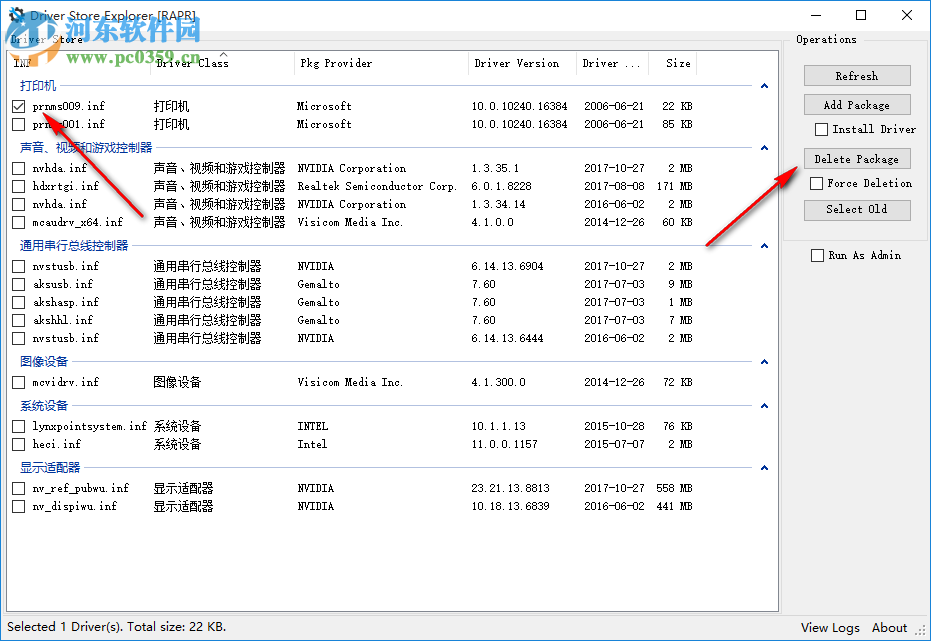
Task: Collapse the 显示适配器 group
Action: 765,468
